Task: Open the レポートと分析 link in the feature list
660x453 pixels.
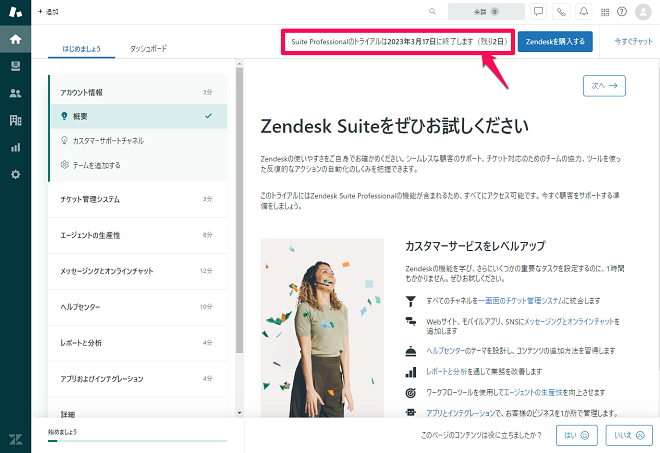Action: tap(447, 371)
